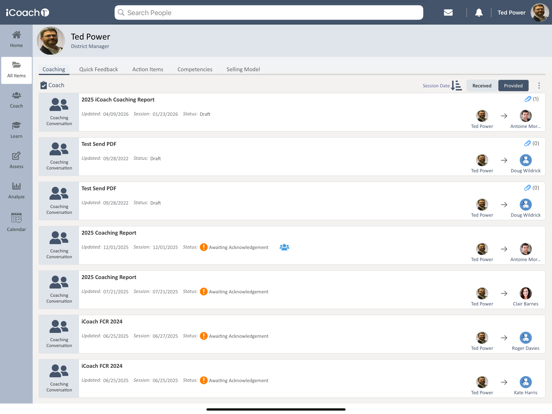Go to the Learn sidebar section
Viewport: 552px width, 414px height.
[16, 130]
